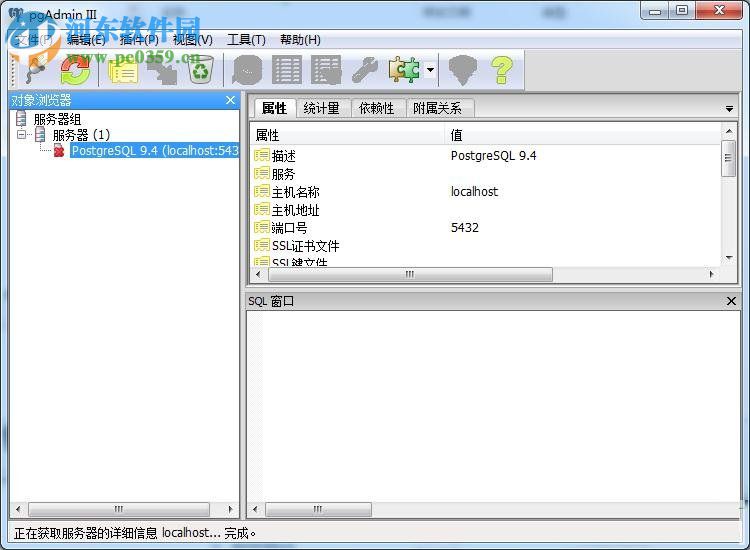Screen dimensions: 750x550
Task: Click the 值 column header
Action: 583,135
